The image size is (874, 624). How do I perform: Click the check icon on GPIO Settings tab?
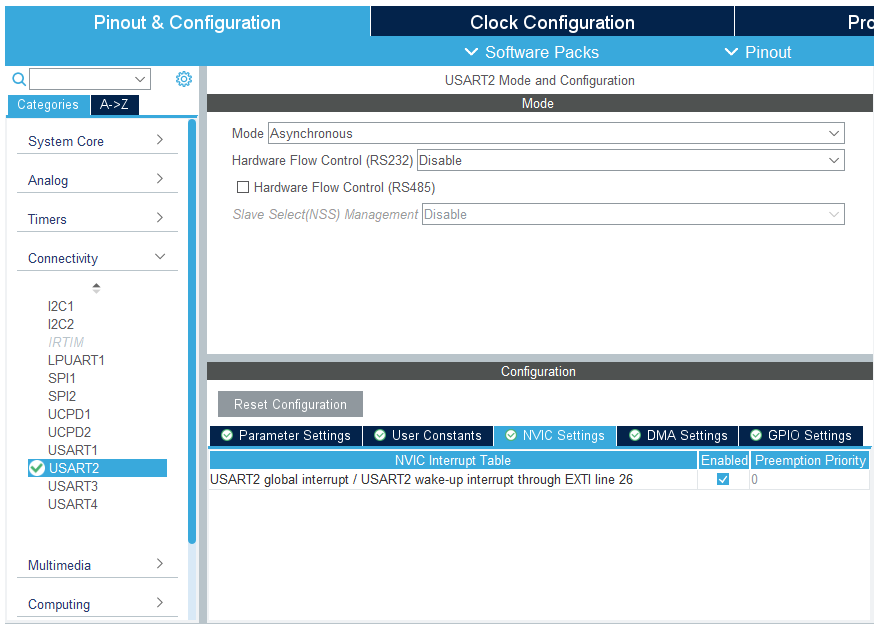(758, 435)
